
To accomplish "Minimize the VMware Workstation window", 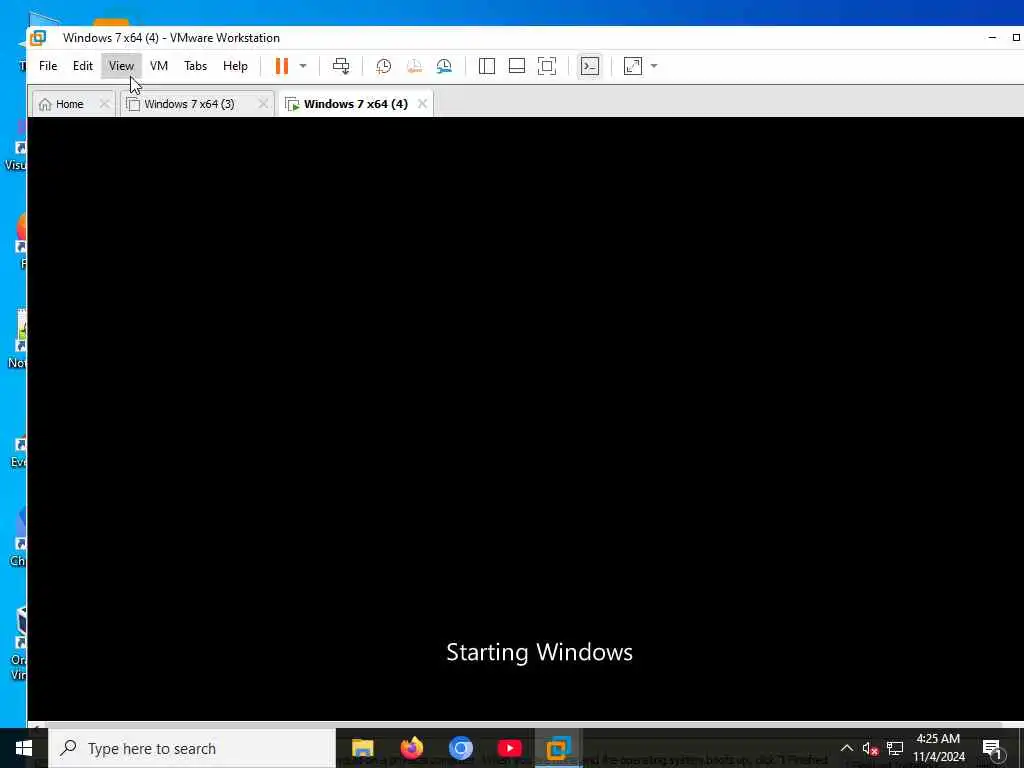I will pos(993,38).
